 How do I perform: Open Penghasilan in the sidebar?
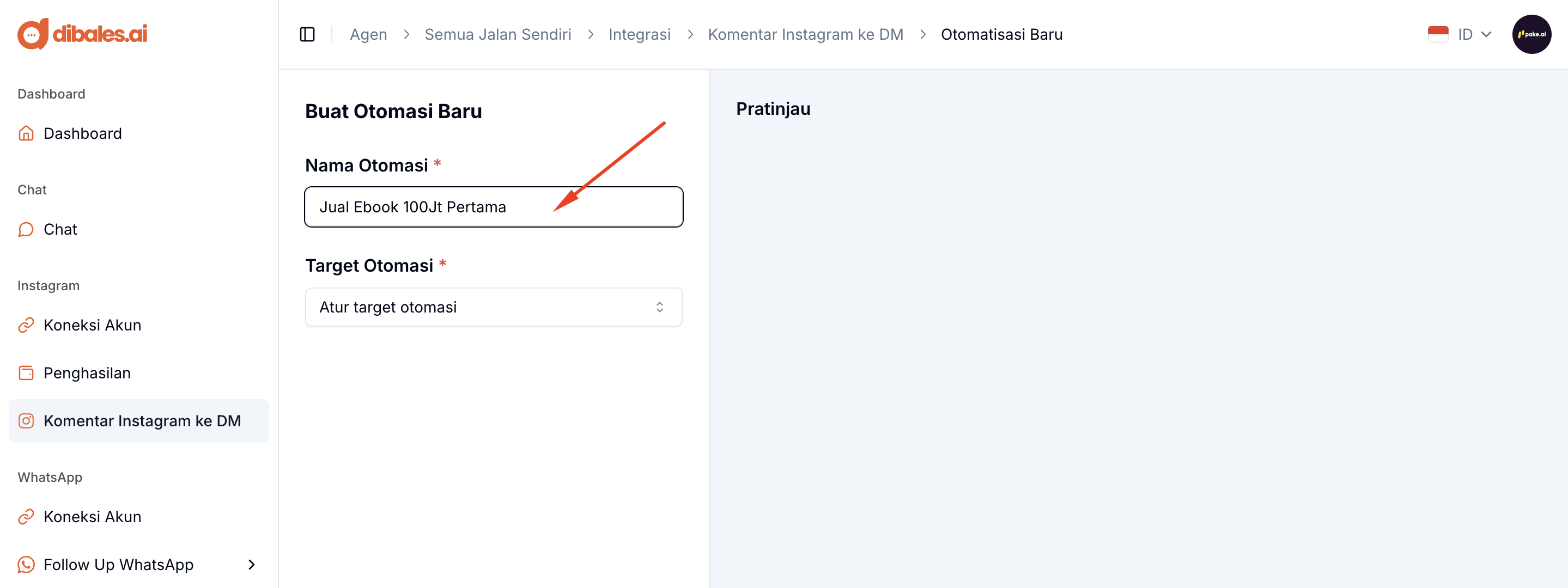pyautogui.click(x=87, y=373)
